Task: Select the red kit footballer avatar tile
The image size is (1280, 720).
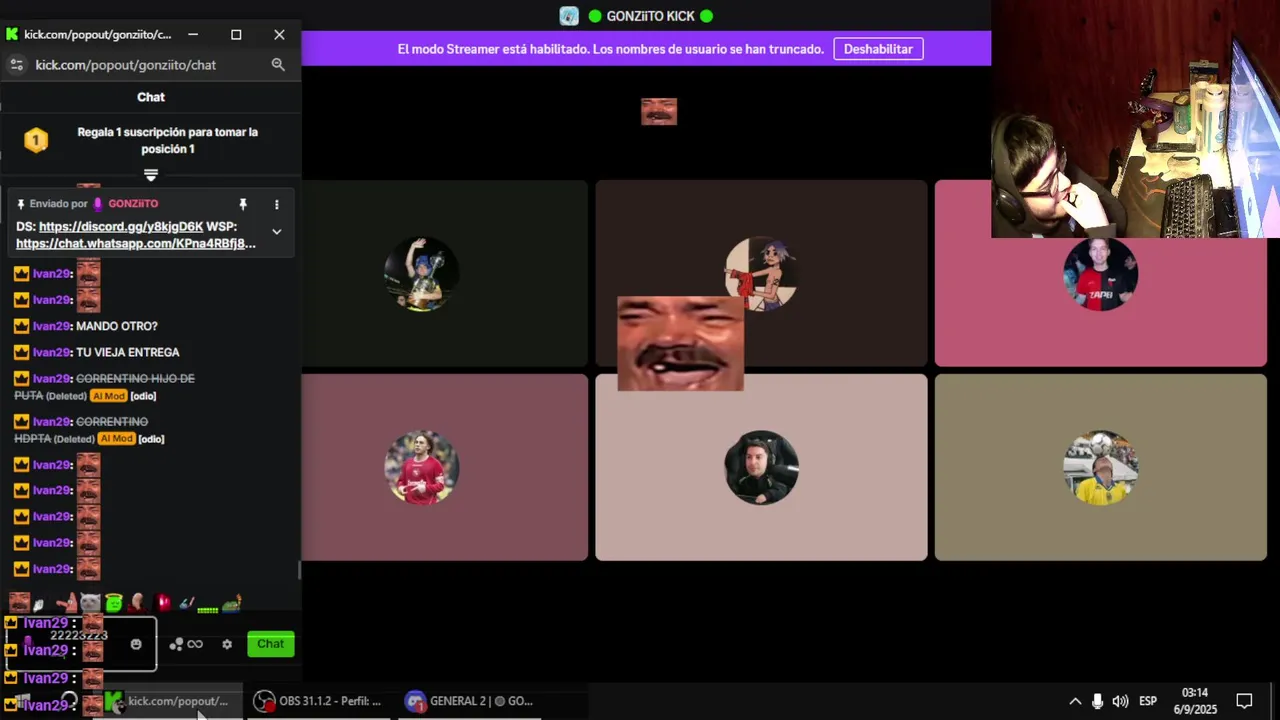Action: tap(421, 467)
